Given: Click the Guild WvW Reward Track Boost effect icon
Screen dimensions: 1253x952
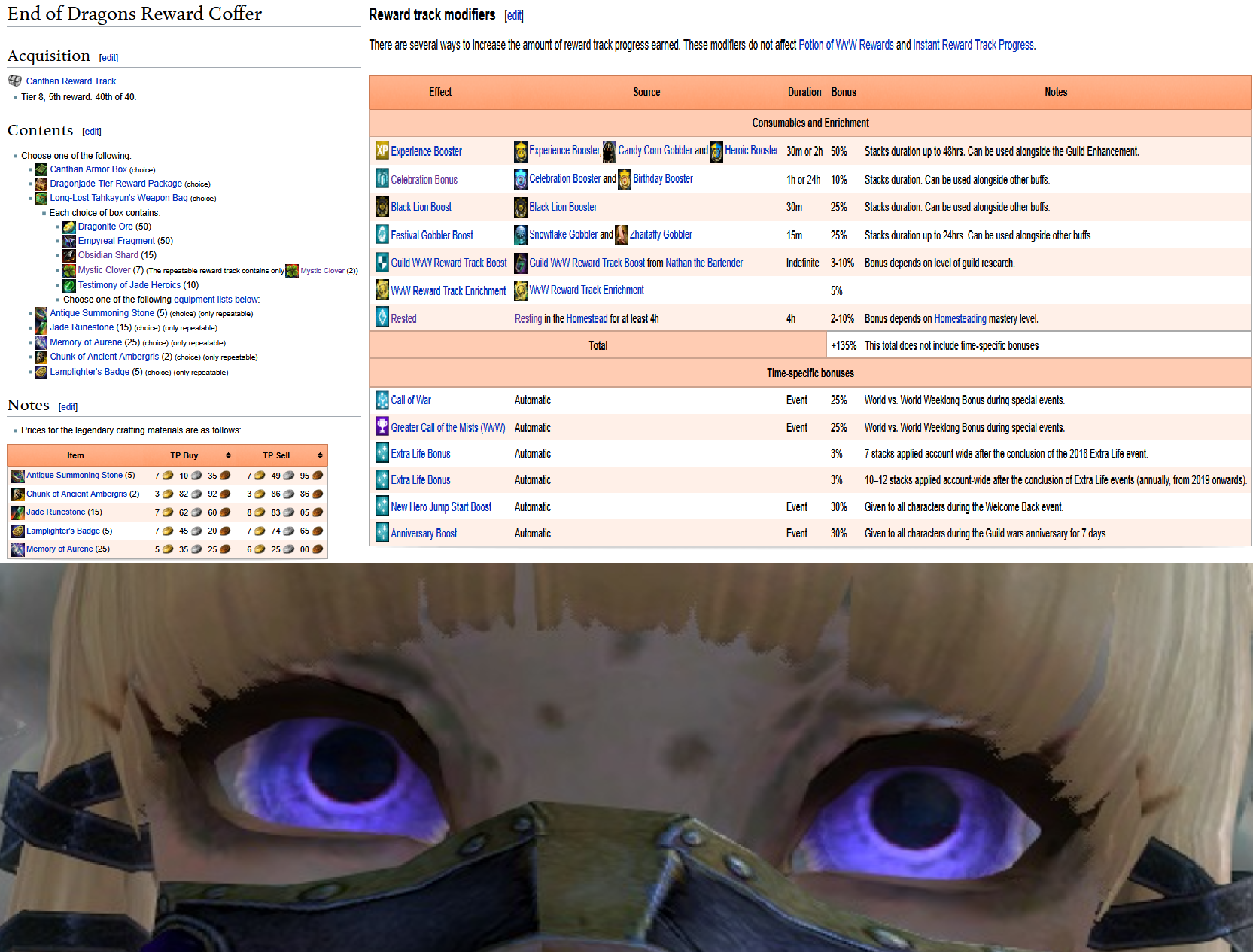Looking at the screenshot, I should (382, 263).
